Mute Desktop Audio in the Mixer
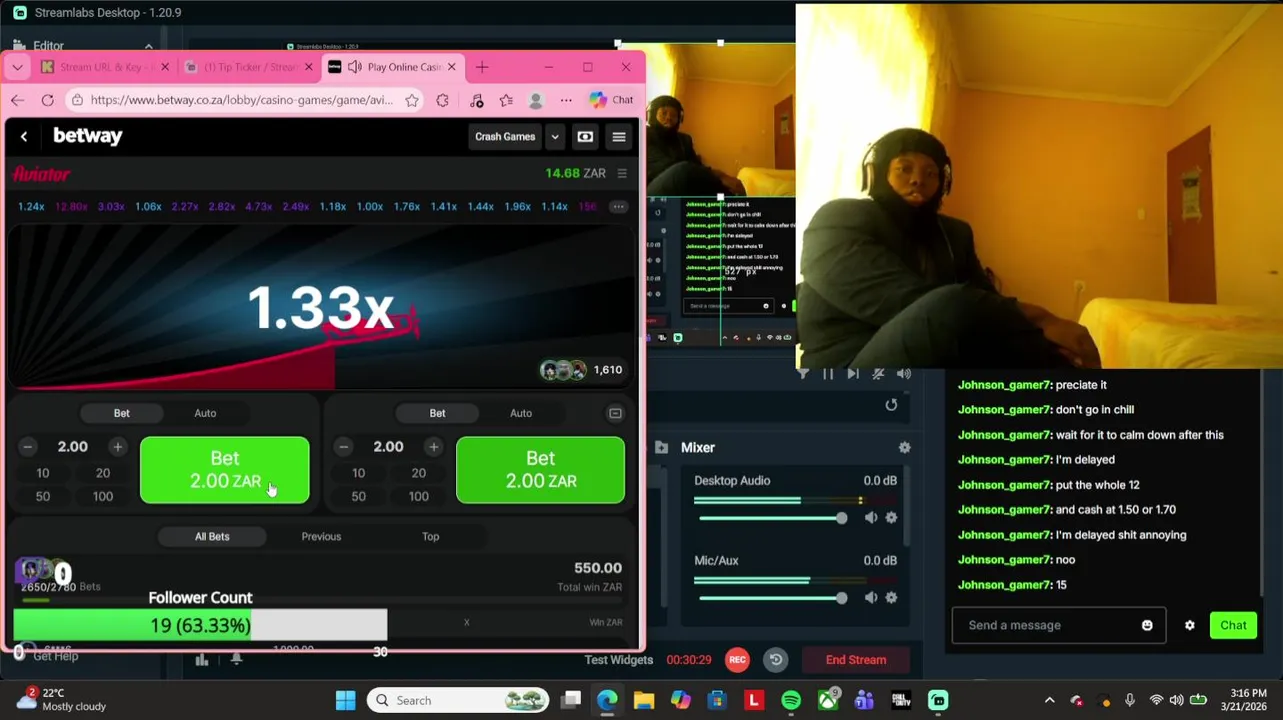 (871, 518)
